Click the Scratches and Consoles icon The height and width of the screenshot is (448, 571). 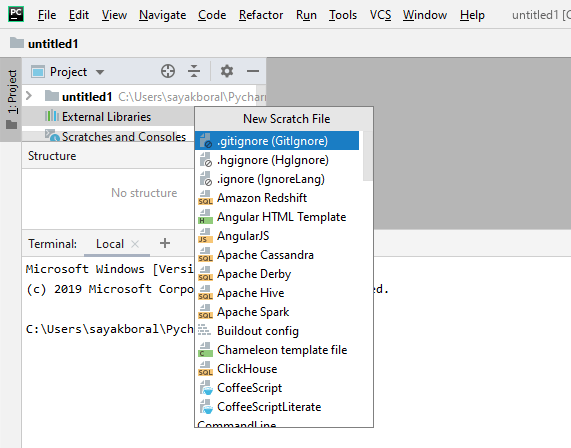(52, 135)
